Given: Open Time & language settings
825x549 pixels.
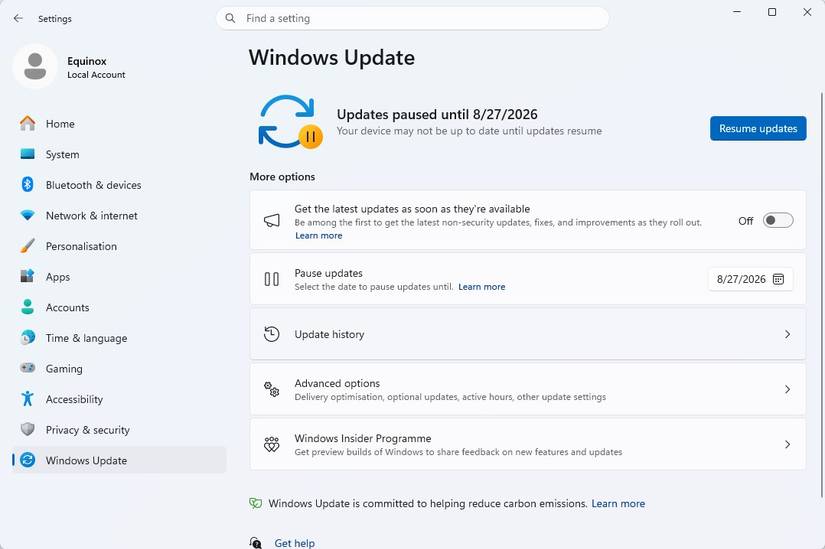Looking at the screenshot, I should tap(119, 337).
